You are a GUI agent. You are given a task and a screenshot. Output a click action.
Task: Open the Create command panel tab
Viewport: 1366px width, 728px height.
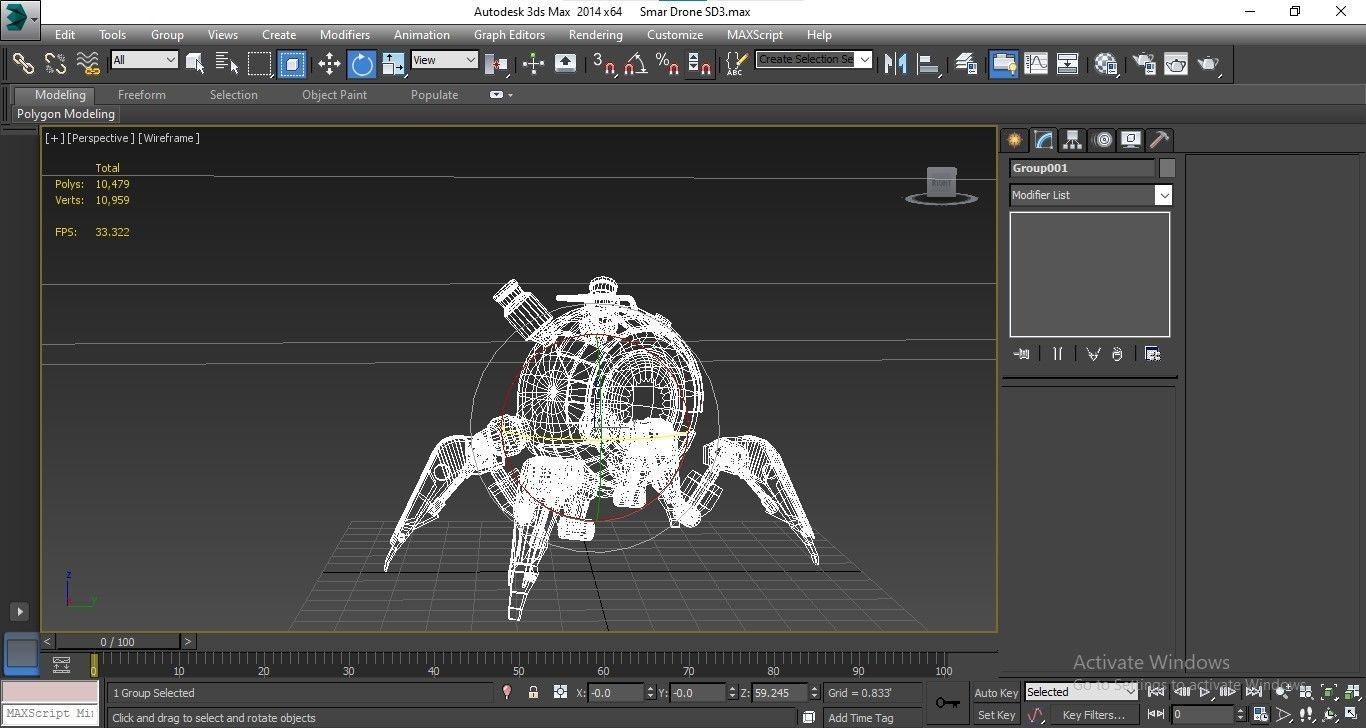click(1015, 140)
